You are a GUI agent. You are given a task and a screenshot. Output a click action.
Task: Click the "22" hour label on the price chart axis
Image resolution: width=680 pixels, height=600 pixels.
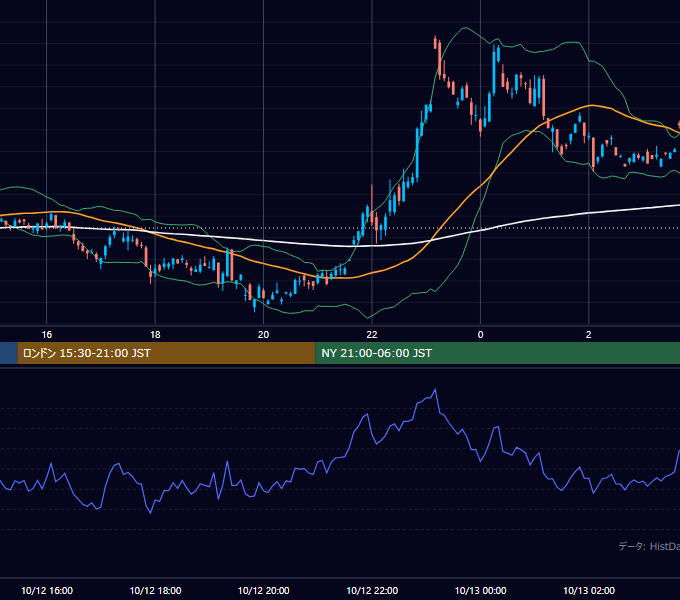(372, 335)
